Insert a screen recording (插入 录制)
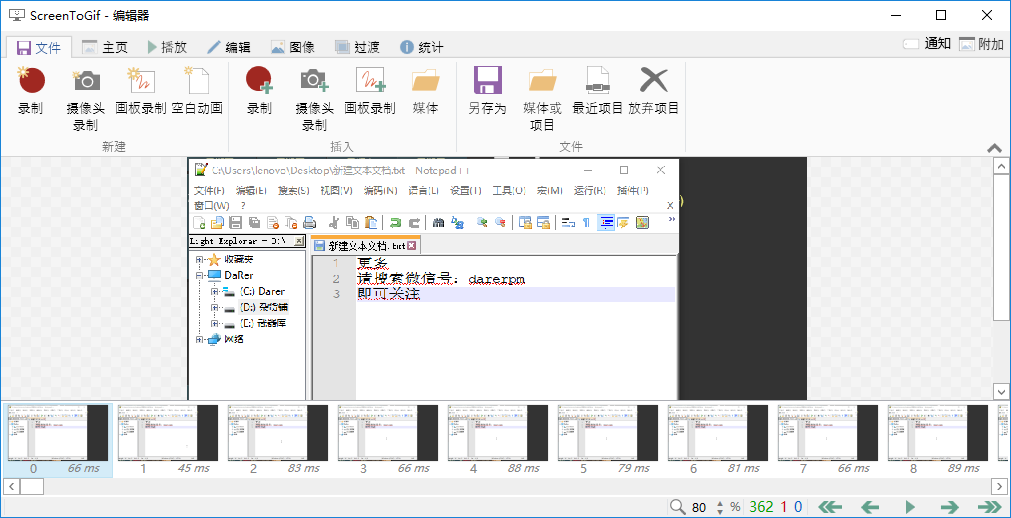Viewport: 1011px width, 518px height. 259,92
